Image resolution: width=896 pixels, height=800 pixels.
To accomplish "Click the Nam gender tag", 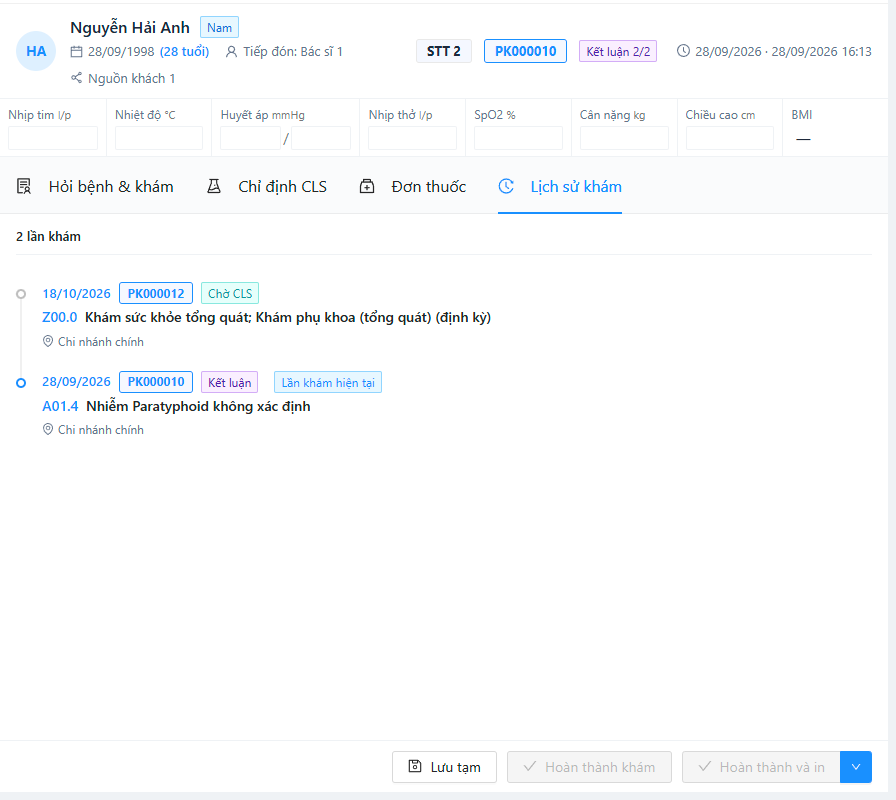I will (219, 27).
